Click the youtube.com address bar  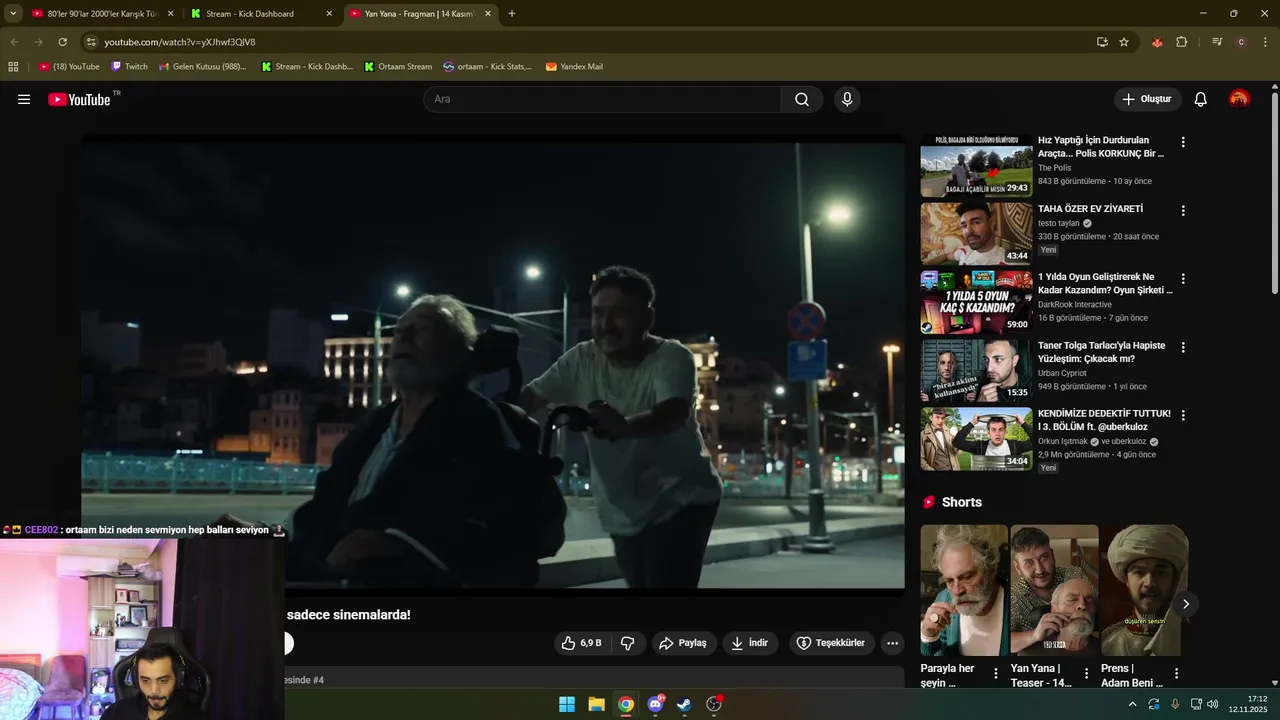590,42
